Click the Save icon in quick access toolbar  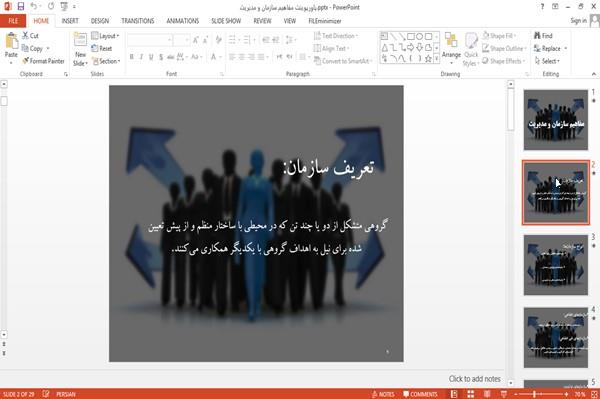[x=21, y=6]
